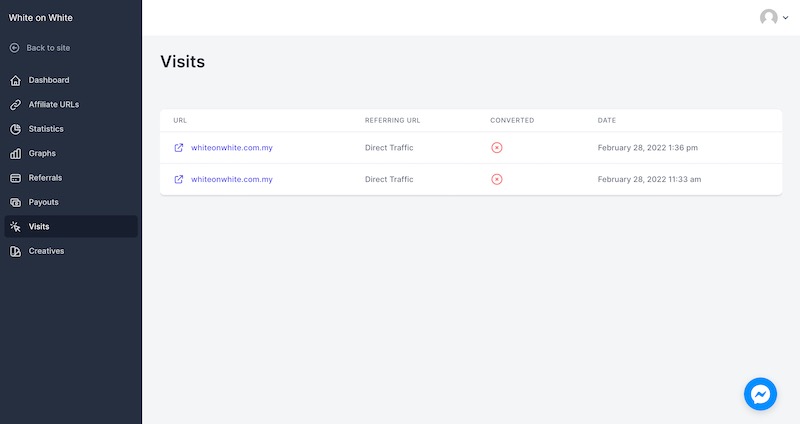This screenshot has height=424, width=800.
Task: Open the Referrals menu item
Action: (45, 178)
